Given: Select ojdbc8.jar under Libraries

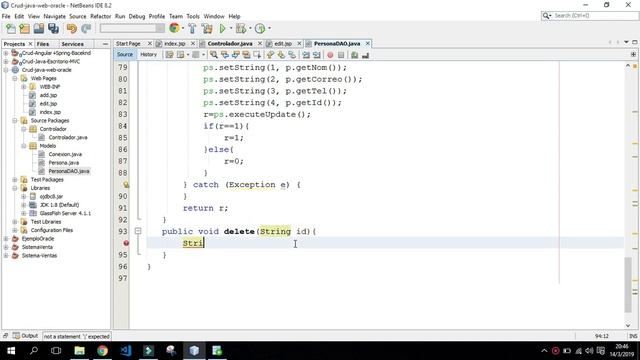Looking at the screenshot, I should click(x=51, y=196).
